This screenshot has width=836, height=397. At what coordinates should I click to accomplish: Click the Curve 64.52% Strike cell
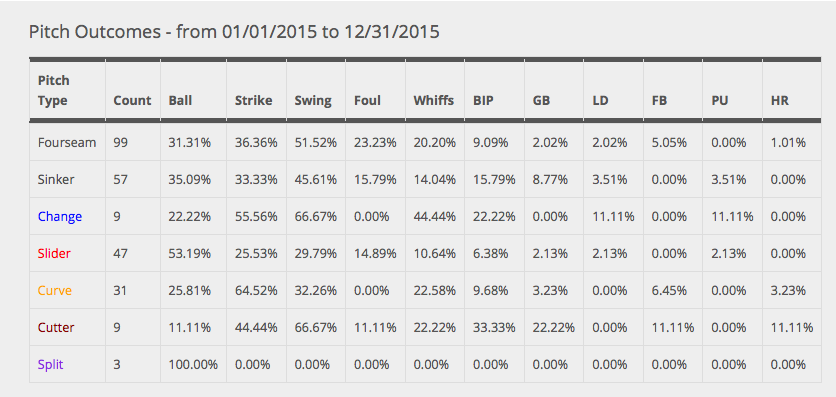256,291
